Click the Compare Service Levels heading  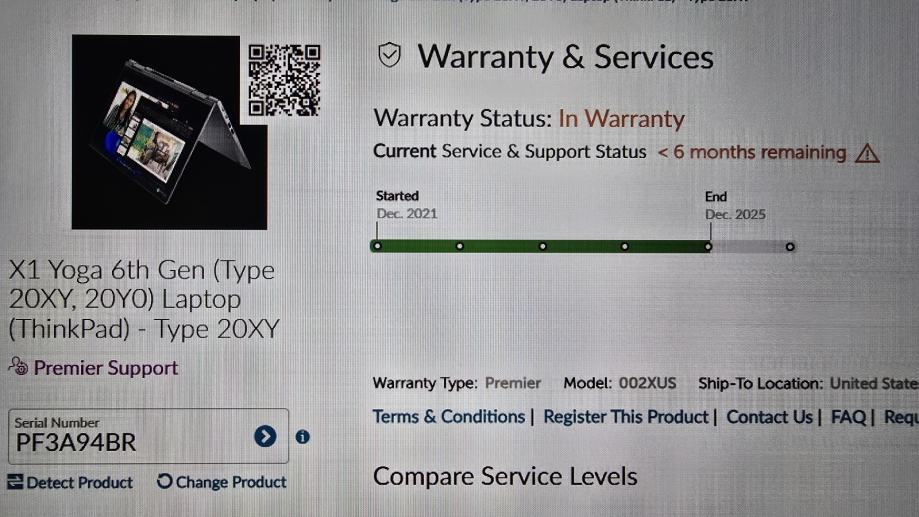(x=505, y=476)
